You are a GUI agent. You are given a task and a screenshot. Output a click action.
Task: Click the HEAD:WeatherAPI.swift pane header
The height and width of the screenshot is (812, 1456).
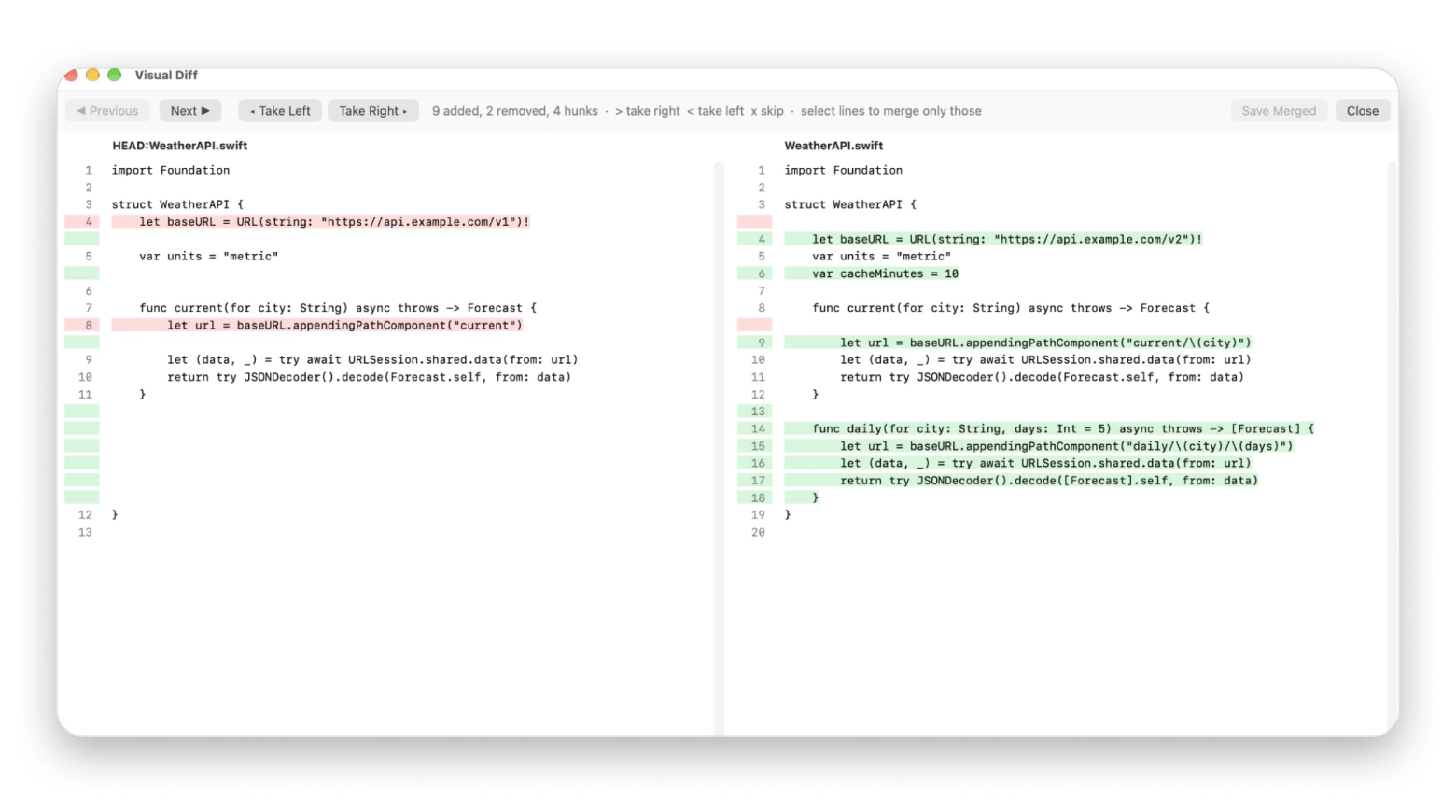[180, 146]
